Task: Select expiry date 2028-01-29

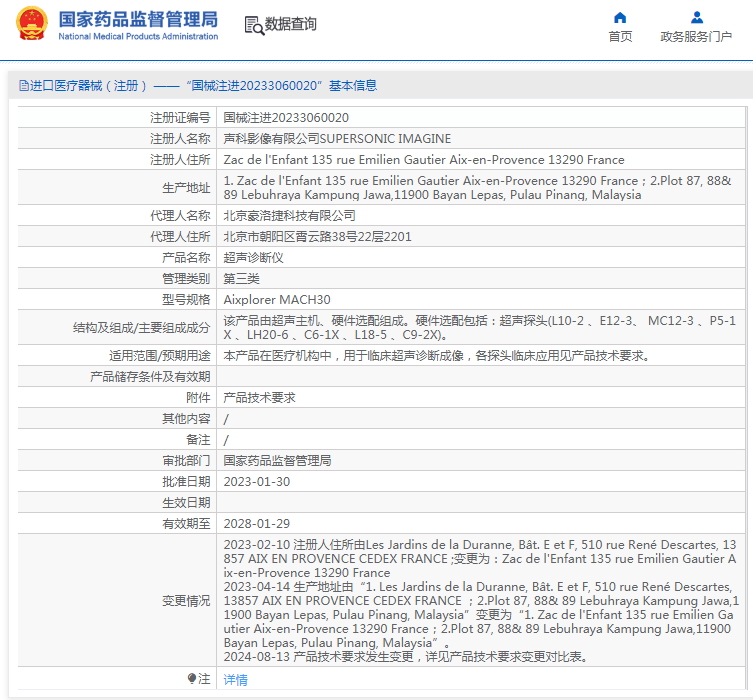Action: pos(257,524)
